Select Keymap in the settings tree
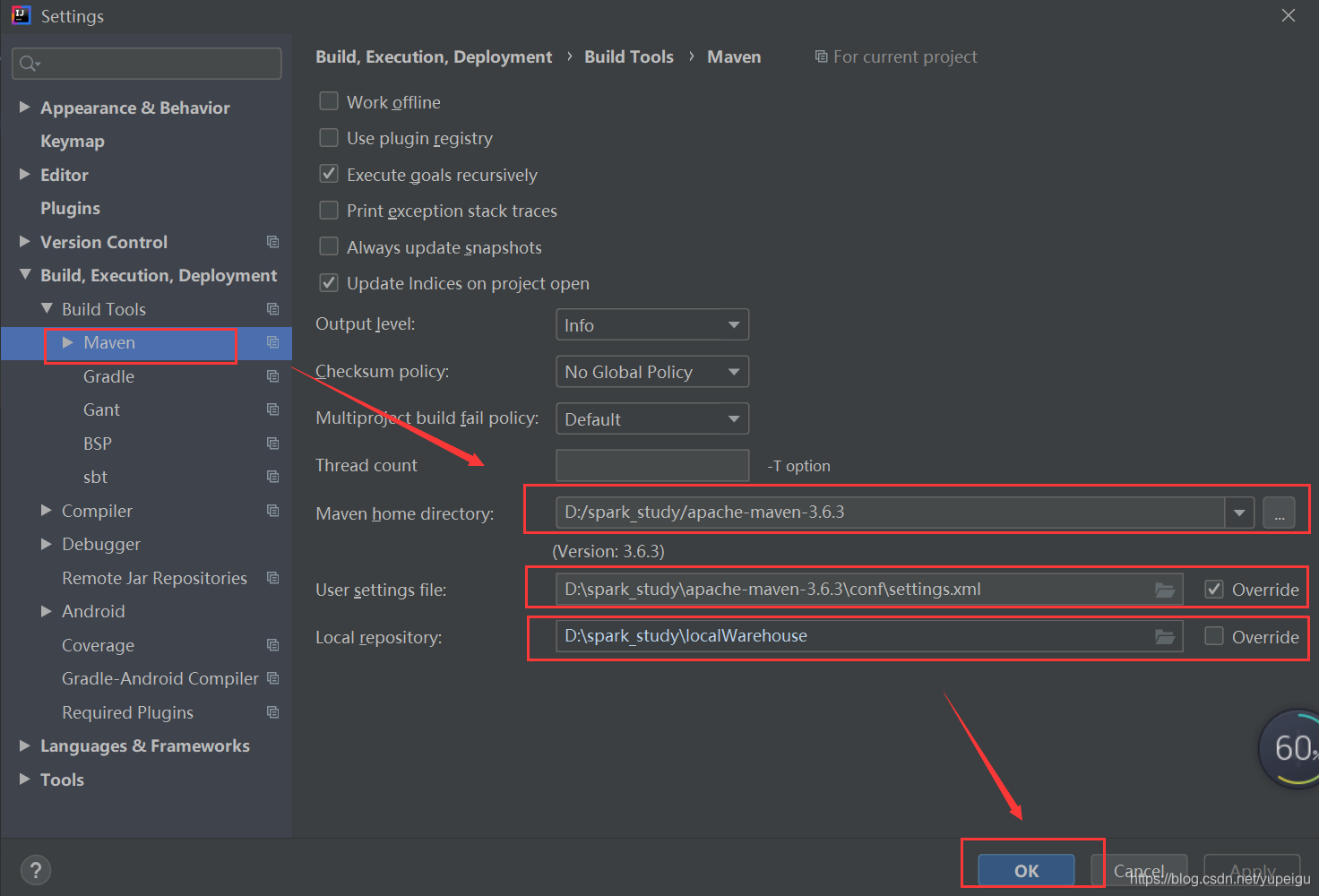The width and height of the screenshot is (1319, 896). 73,142
